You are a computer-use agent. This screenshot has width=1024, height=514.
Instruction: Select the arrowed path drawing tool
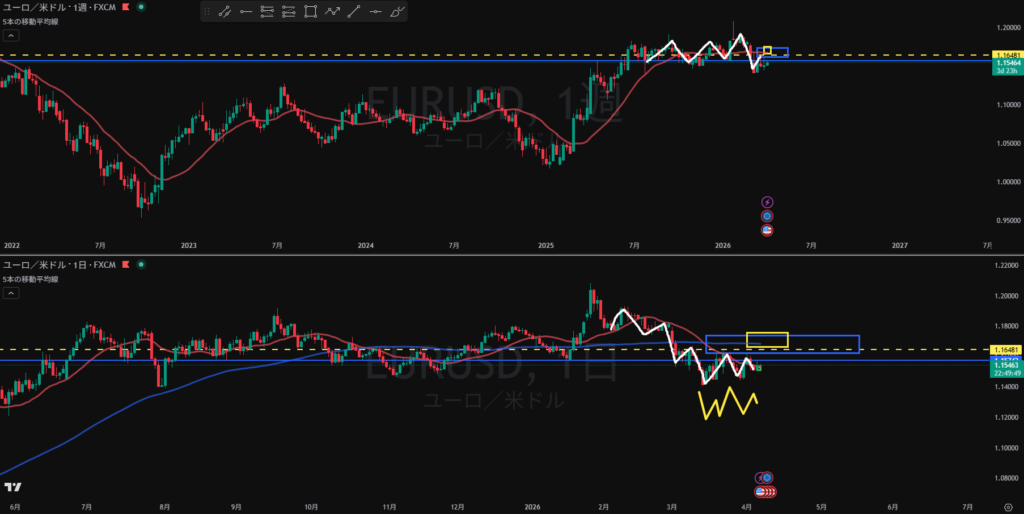332,12
